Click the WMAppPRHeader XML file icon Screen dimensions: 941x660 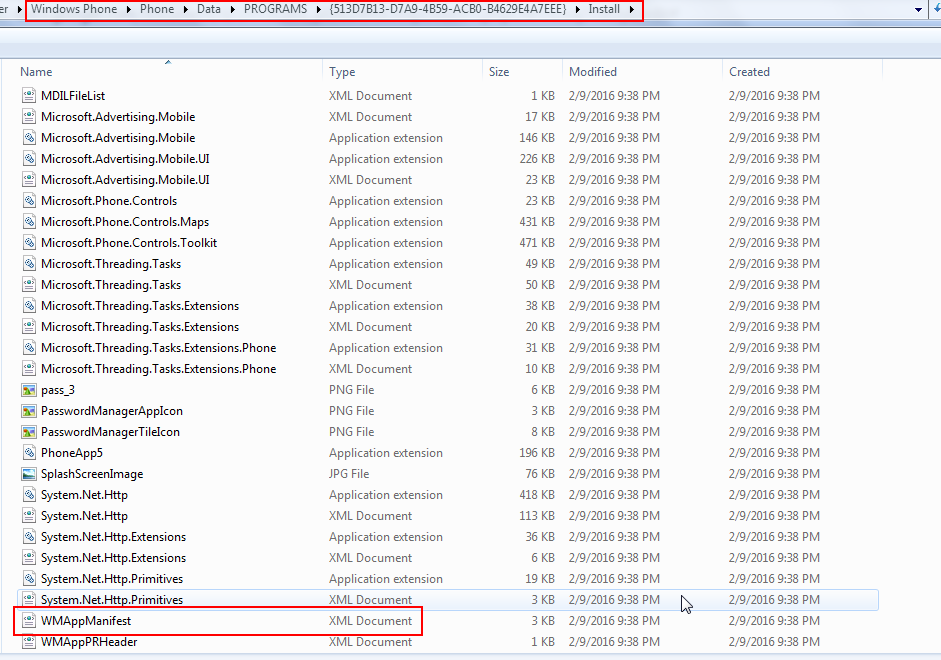click(29, 642)
